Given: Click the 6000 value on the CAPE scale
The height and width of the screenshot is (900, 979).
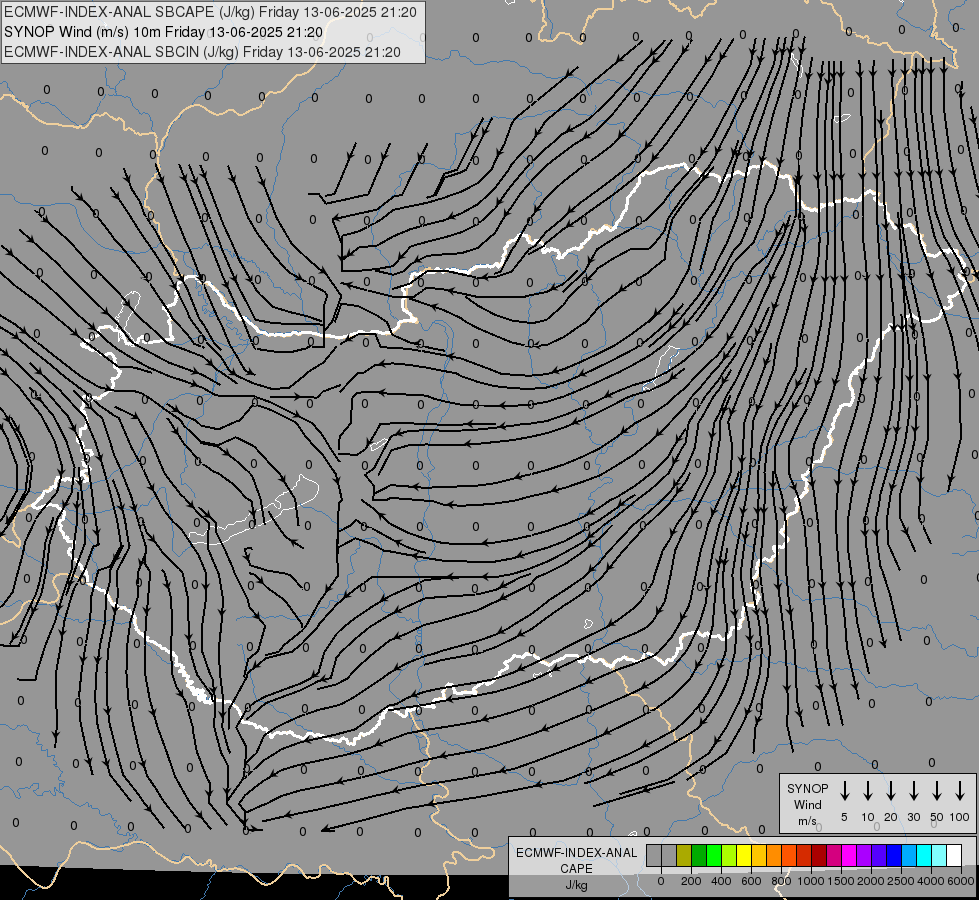Looking at the screenshot, I should click(x=961, y=881).
